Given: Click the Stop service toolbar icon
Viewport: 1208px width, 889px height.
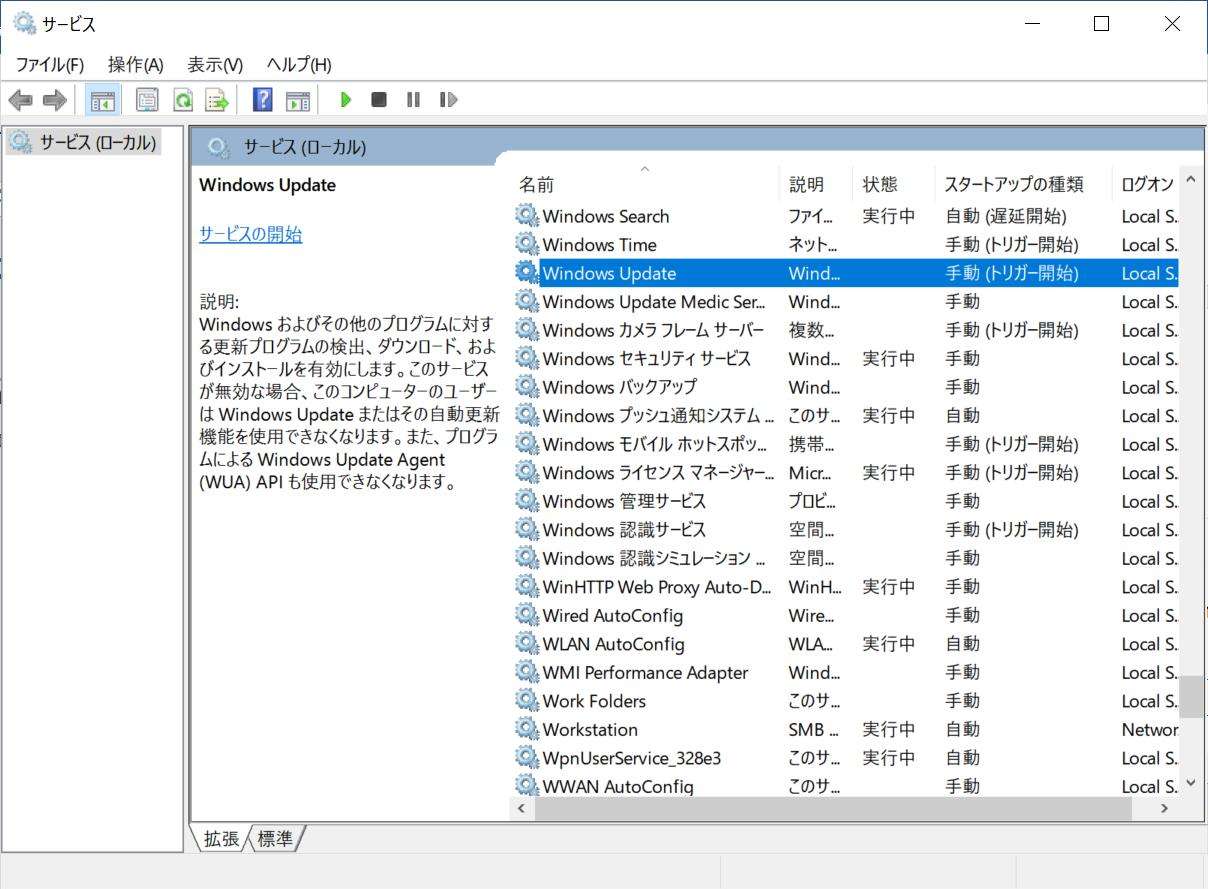Looking at the screenshot, I should pyautogui.click(x=379, y=100).
